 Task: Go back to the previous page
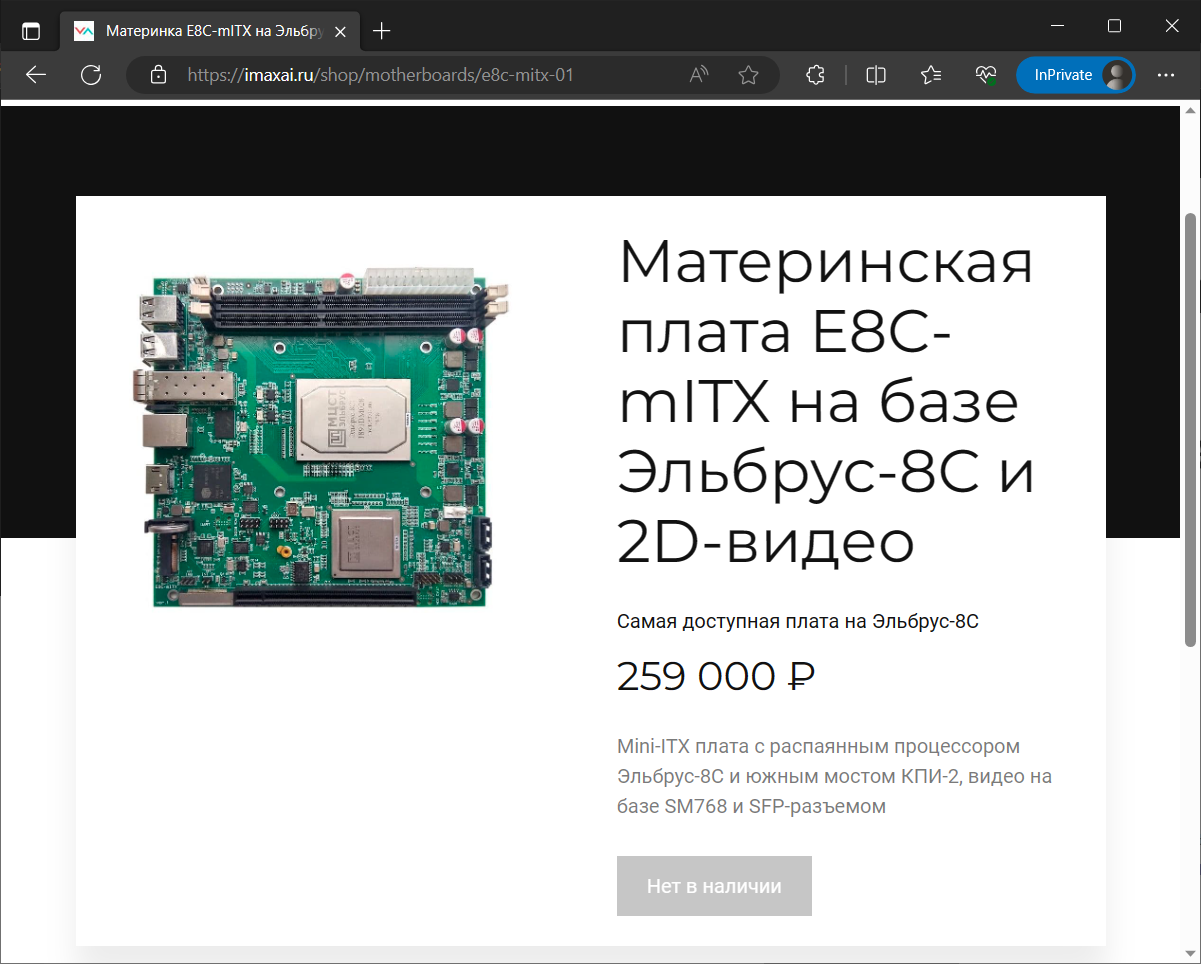point(36,75)
